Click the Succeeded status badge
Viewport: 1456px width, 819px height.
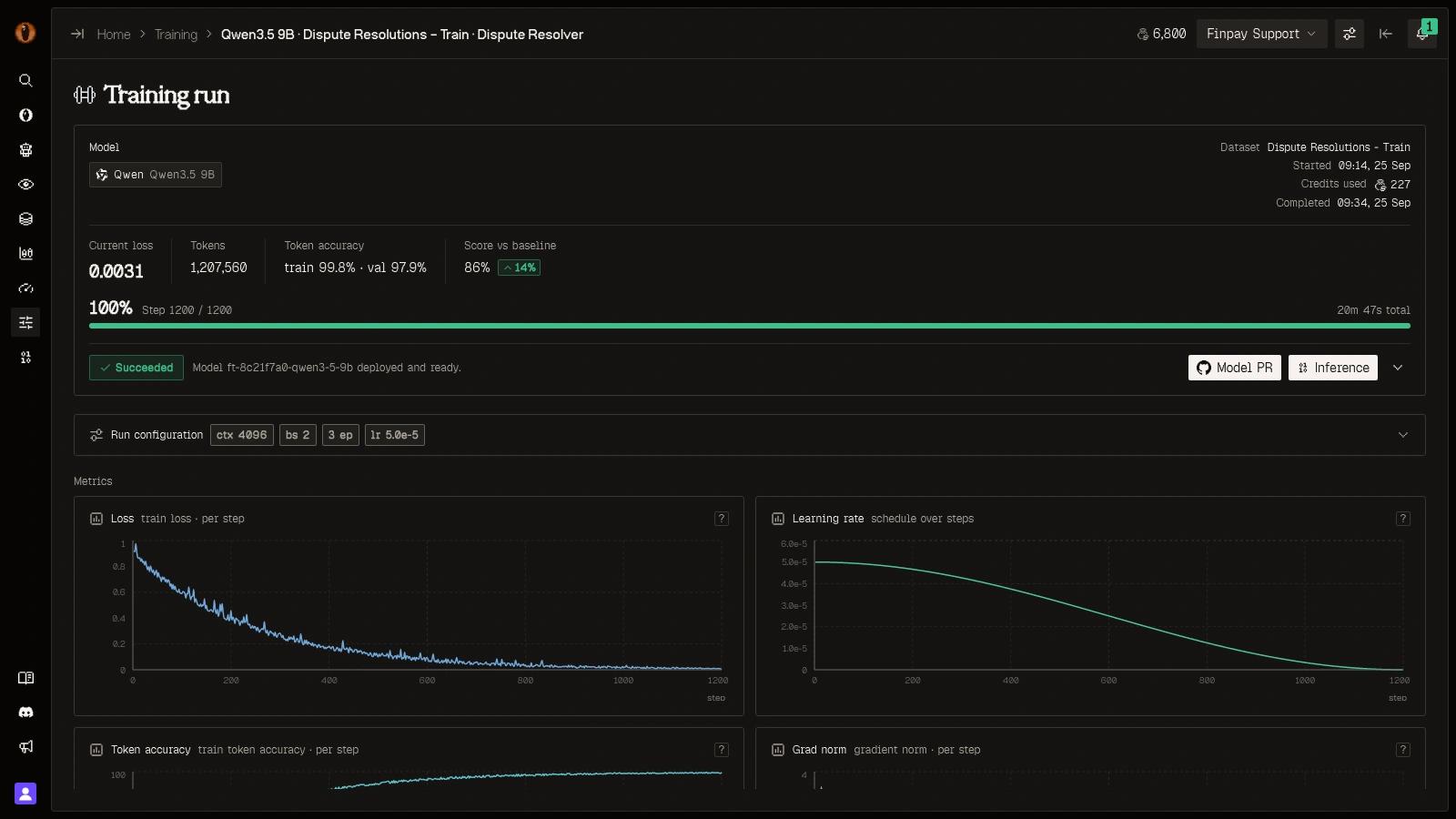coord(136,368)
